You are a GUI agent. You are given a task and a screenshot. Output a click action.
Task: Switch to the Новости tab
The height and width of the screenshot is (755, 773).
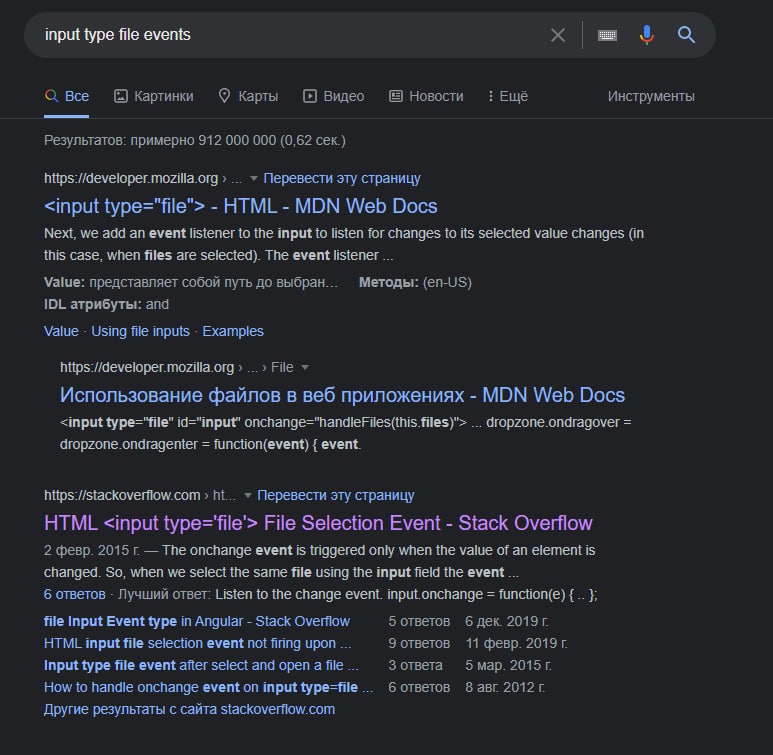[x=426, y=96]
